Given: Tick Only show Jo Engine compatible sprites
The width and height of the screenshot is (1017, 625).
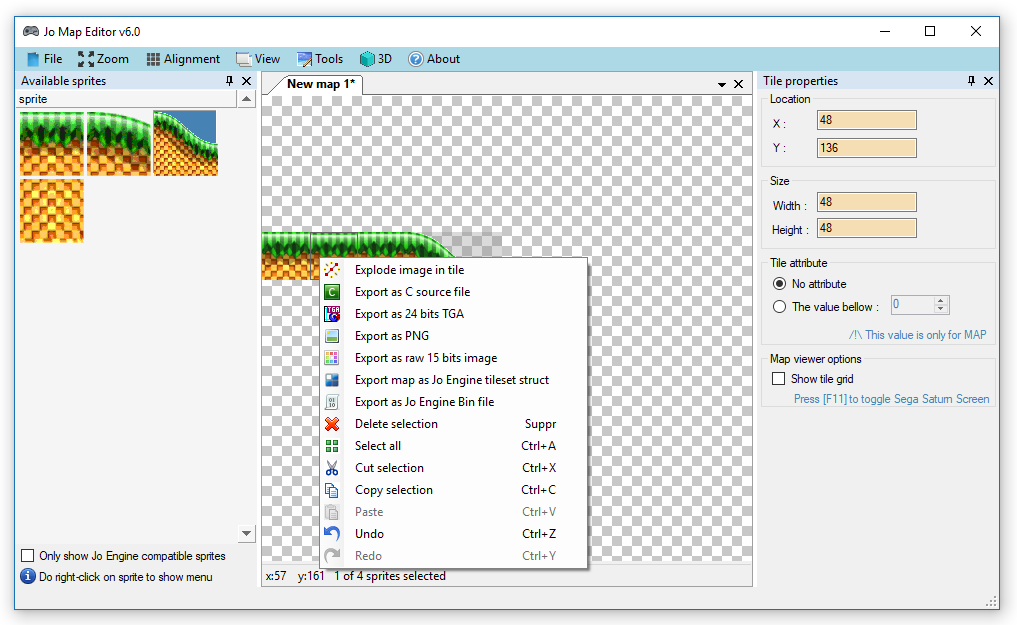Looking at the screenshot, I should tap(27, 556).
